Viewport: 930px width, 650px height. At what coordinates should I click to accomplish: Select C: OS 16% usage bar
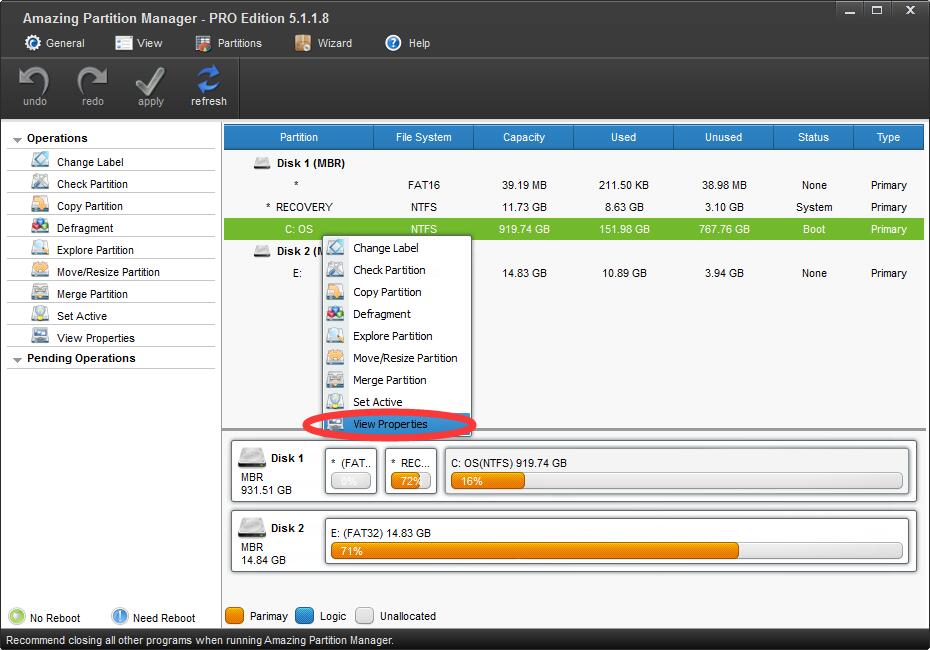click(x=677, y=481)
